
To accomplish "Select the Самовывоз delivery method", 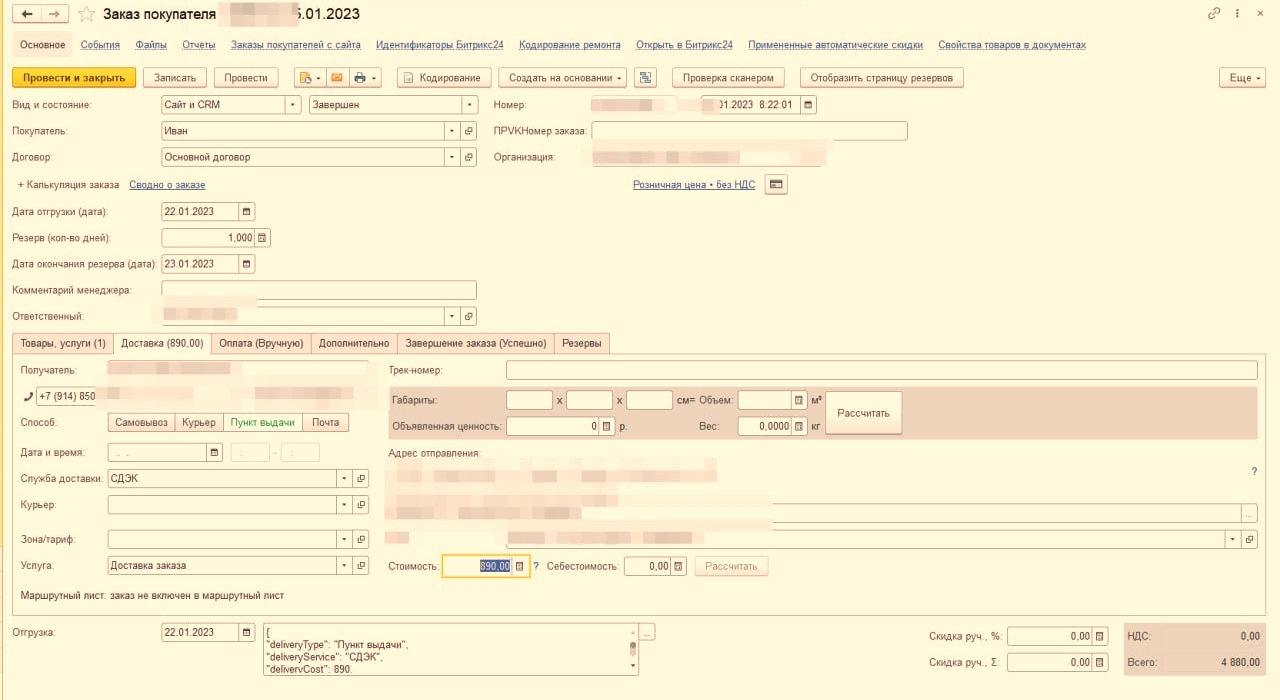I will (x=140, y=423).
